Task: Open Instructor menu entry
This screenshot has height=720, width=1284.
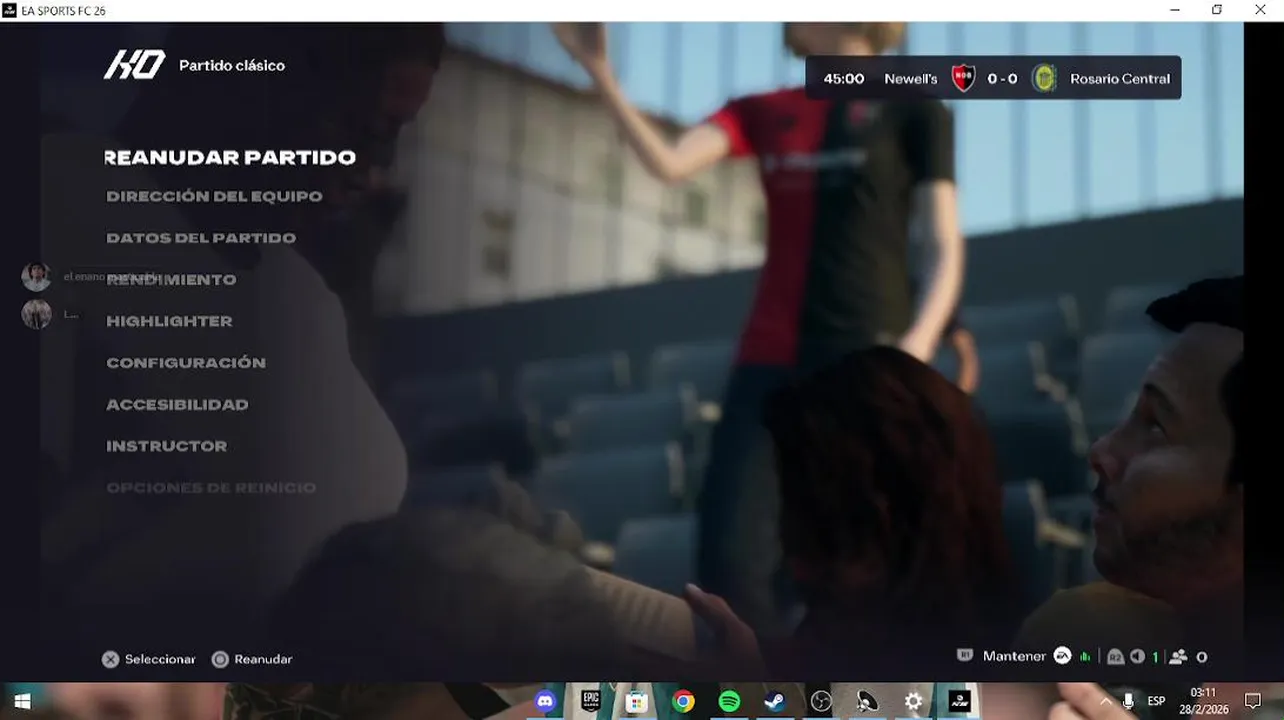Action: click(x=166, y=446)
